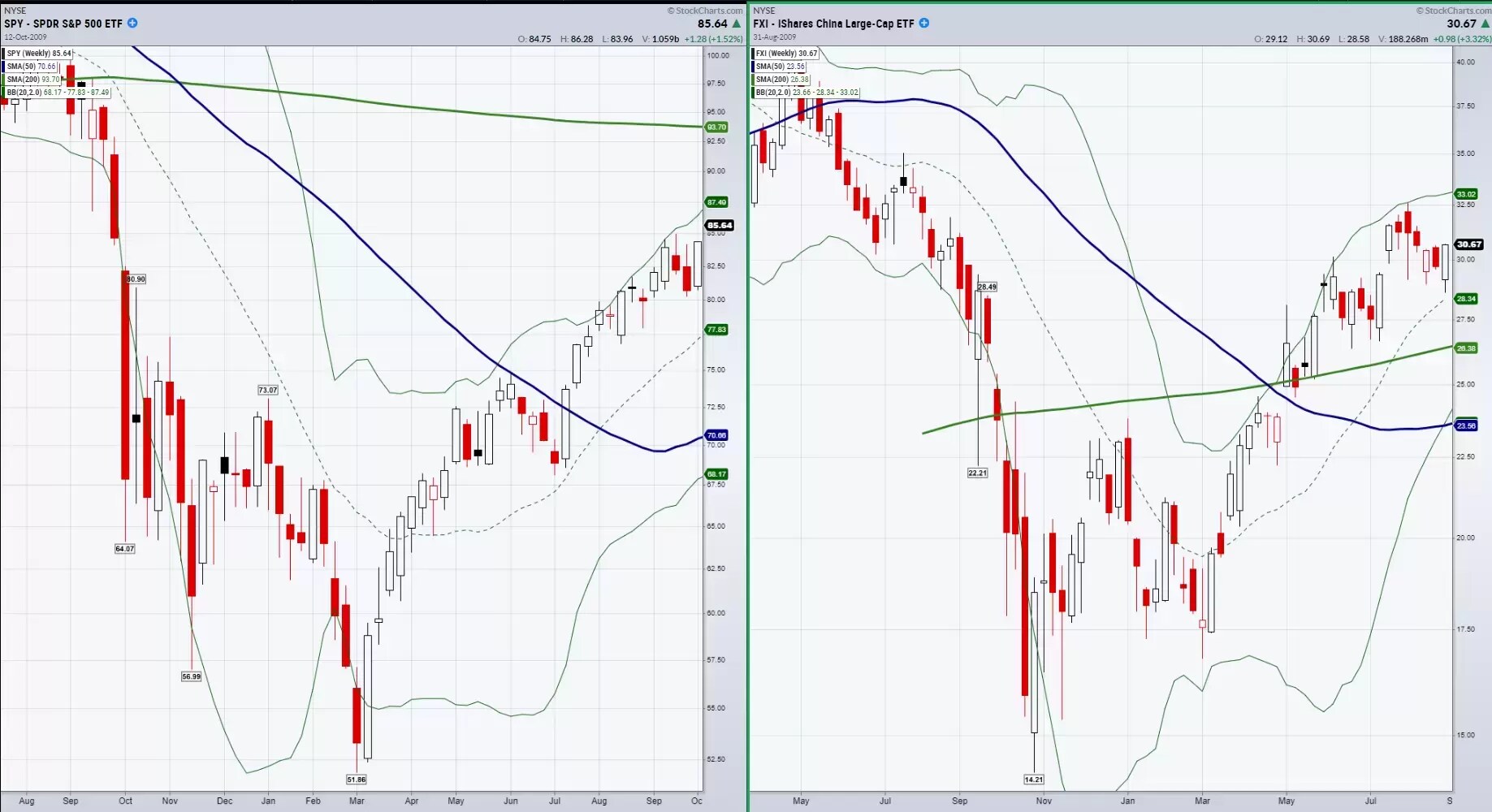Screen dimensions: 1492x812
Task: Click the blue 70.66 SMA price tag
Action: [716, 435]
